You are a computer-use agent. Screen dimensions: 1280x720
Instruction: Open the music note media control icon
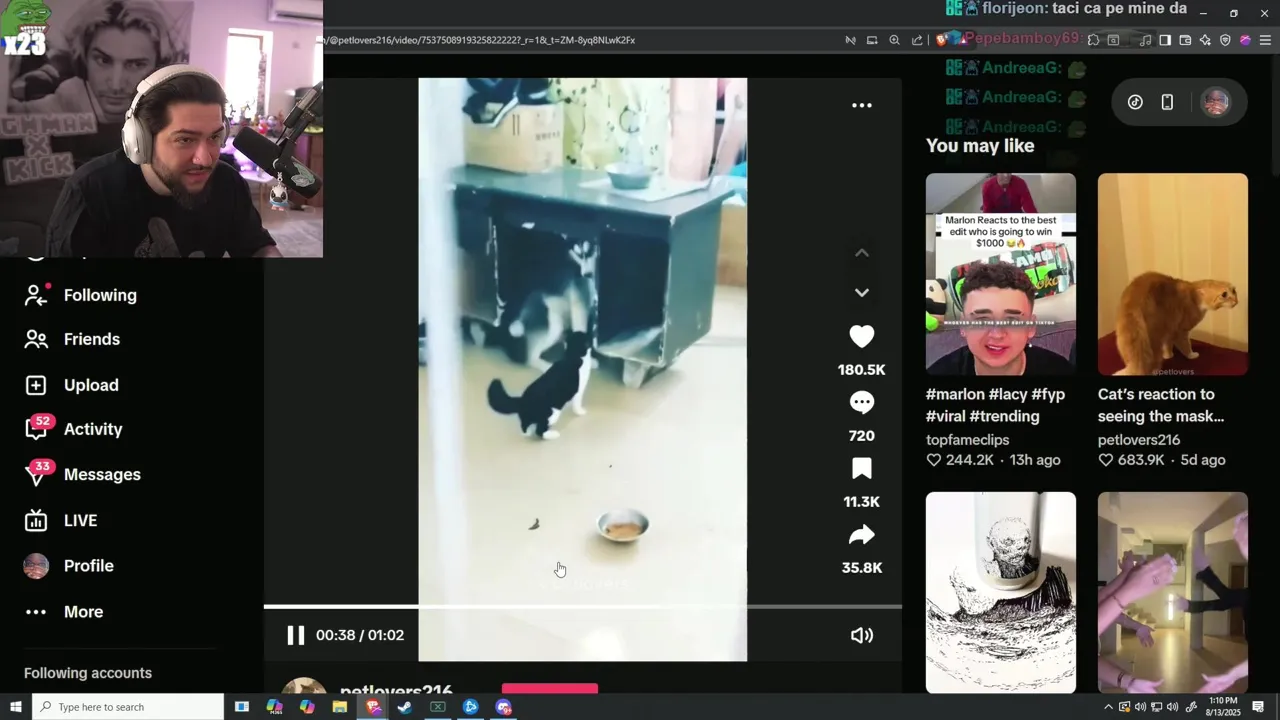(1145, 40)
